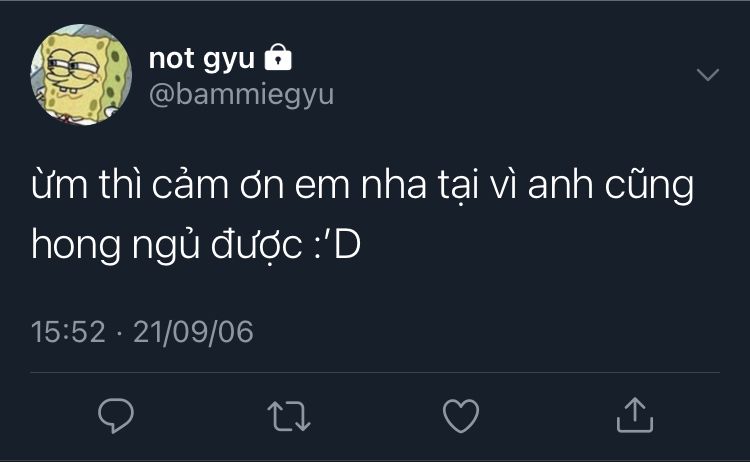
Task: Open the SpongeBob profile avatar
Action: coord(81,74)
